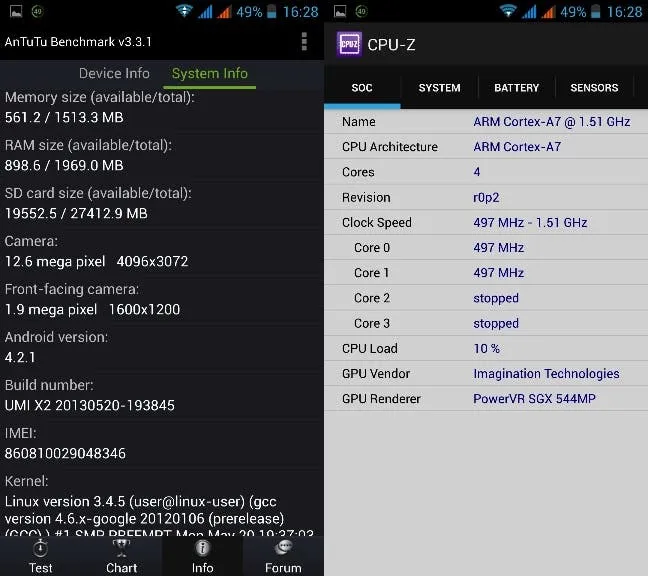The height and width of the screenshot is (576, 650).
Task: Select System Info tab
Action: [x=210, y=73]
